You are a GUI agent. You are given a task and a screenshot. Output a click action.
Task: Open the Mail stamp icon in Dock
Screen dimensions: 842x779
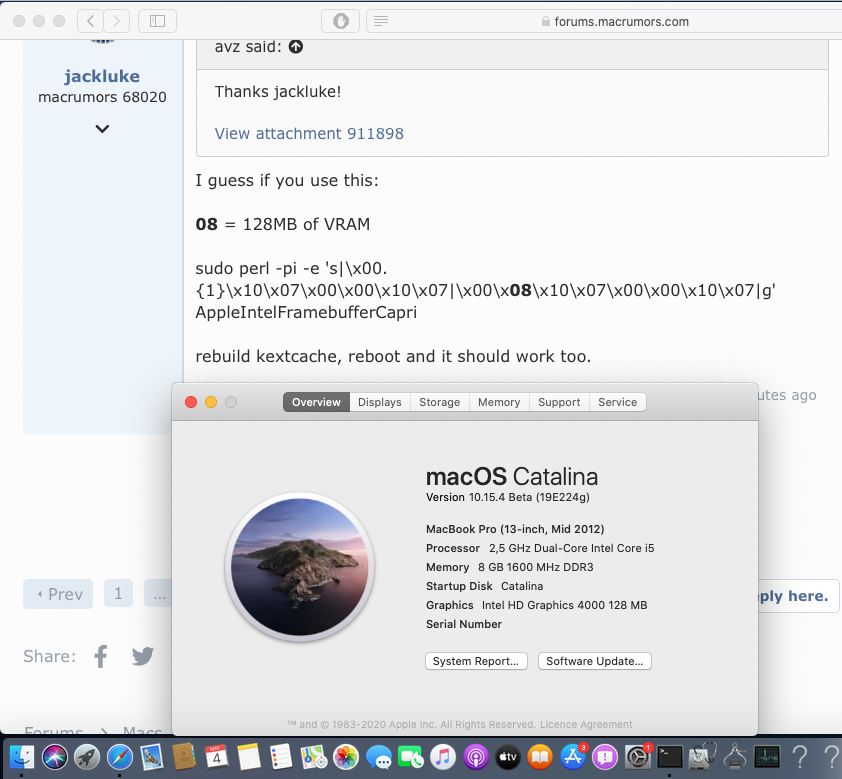[152, 757]
